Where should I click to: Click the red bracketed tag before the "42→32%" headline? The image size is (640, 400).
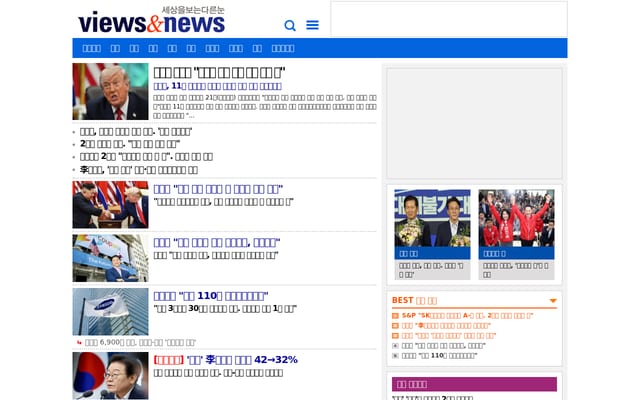pos(169,360)
